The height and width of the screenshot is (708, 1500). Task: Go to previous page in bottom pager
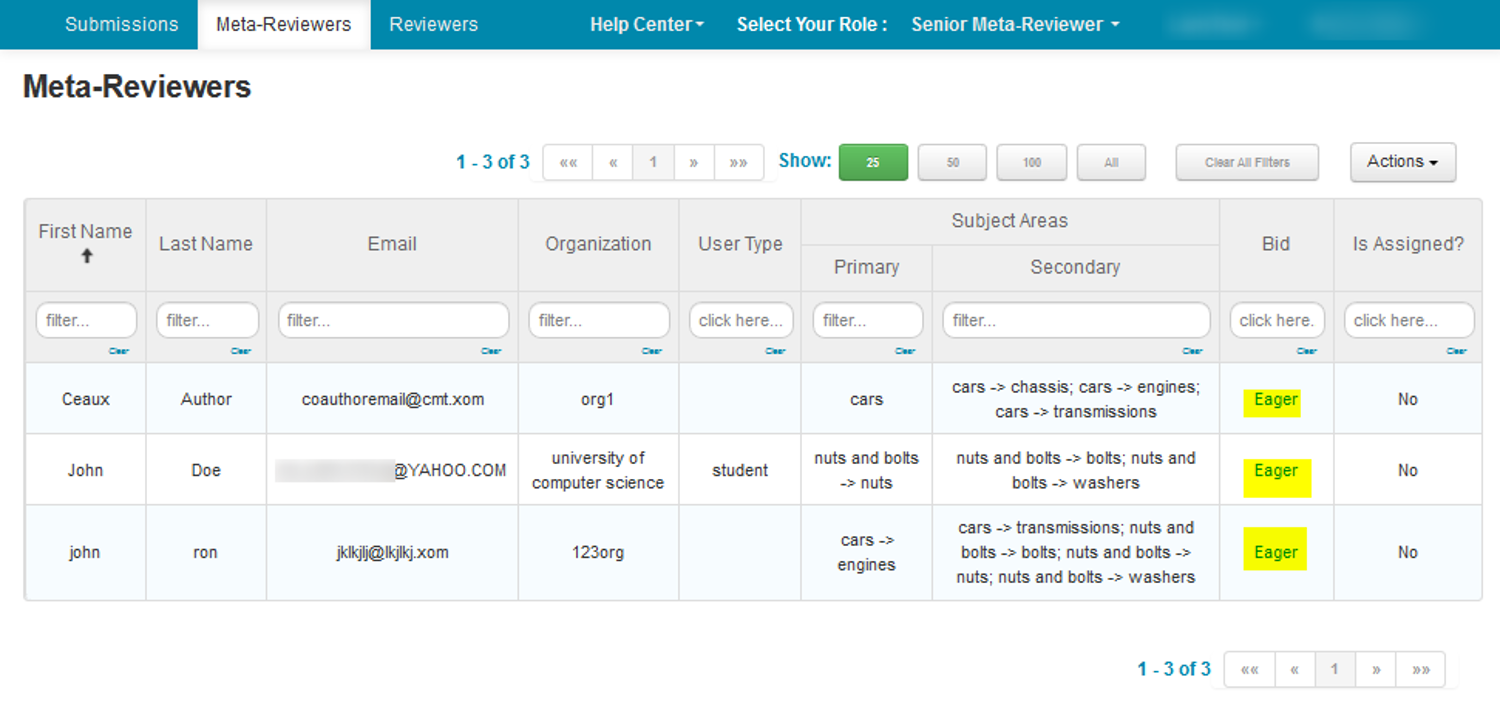[1295, 669]
